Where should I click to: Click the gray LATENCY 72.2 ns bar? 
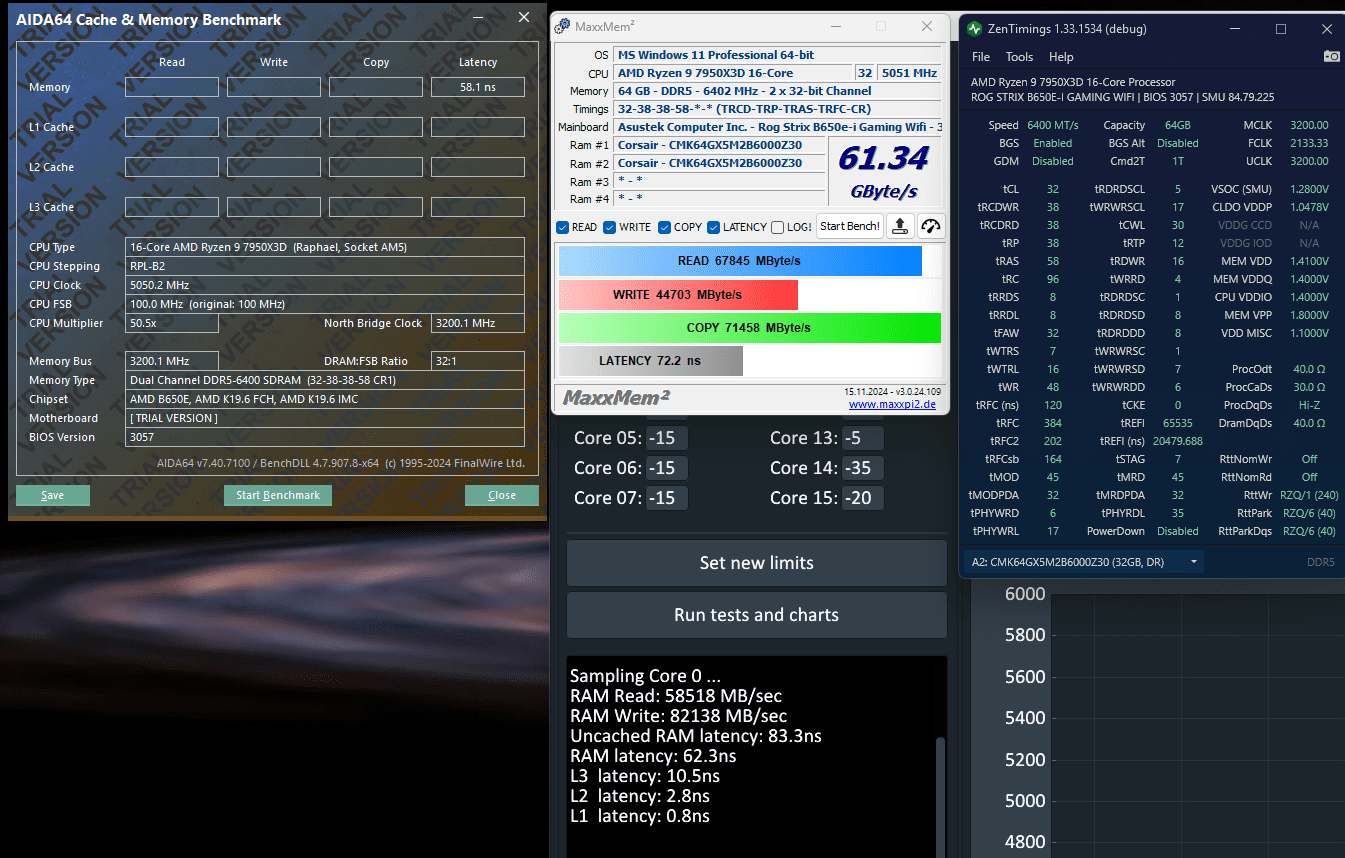pyautogui.click(x=650, y=361)
